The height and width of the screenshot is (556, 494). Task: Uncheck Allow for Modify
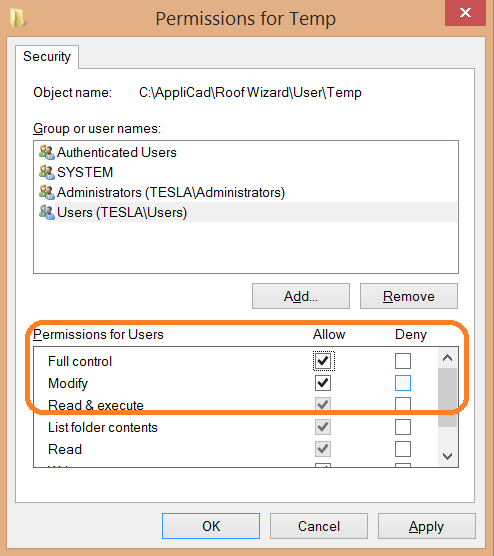coord(323,383)
